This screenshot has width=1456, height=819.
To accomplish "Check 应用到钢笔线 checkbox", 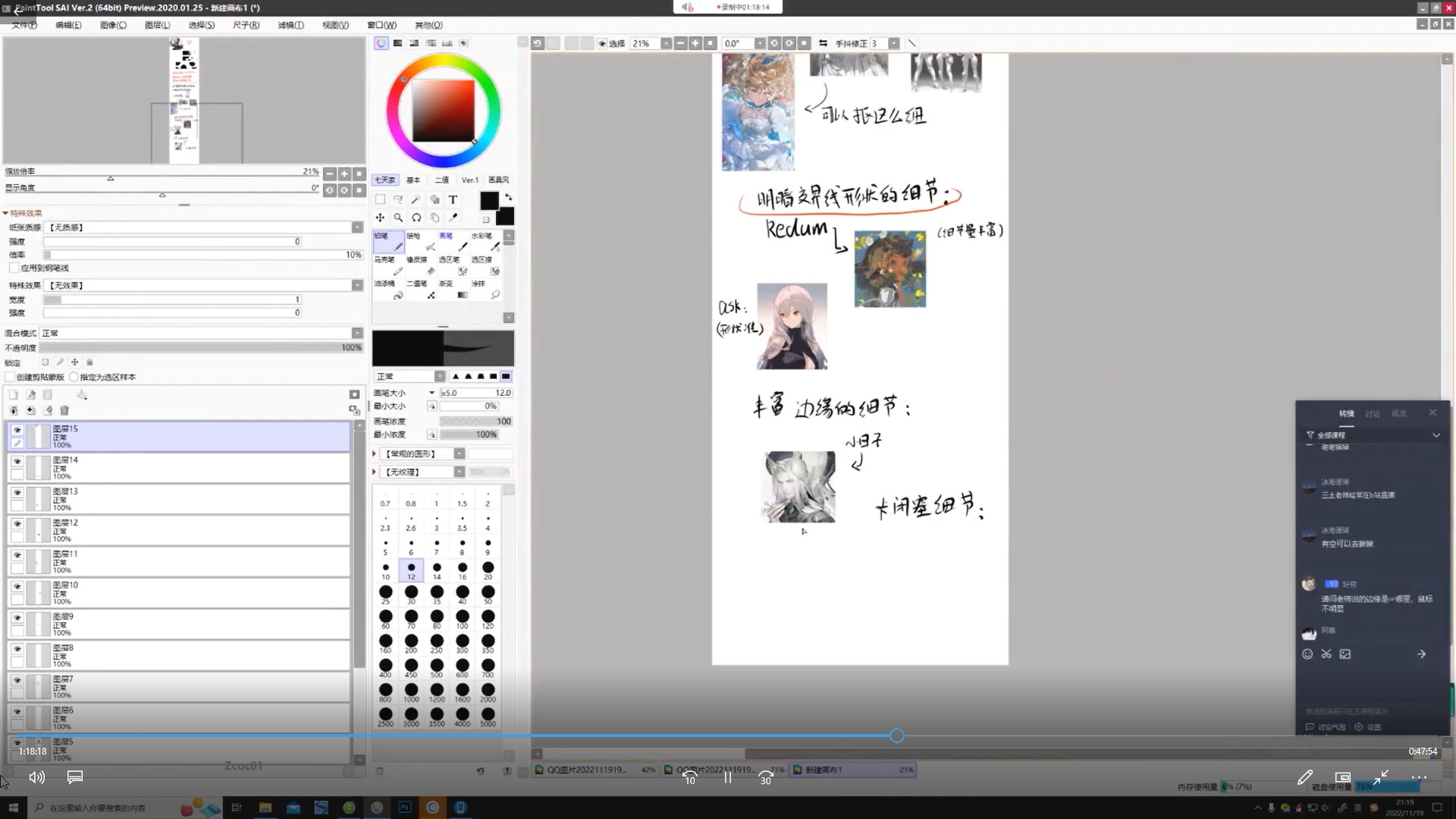I will pos(14,268).
